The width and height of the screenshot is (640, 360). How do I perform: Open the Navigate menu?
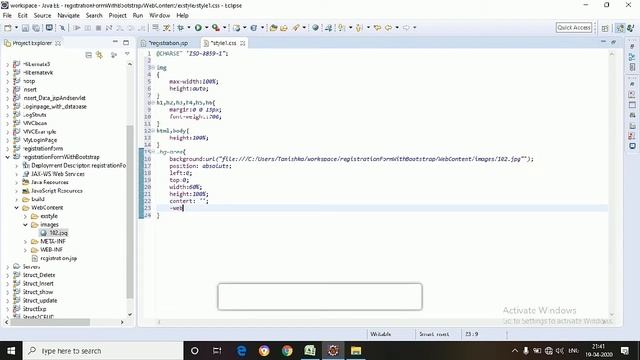coord(68,15)
